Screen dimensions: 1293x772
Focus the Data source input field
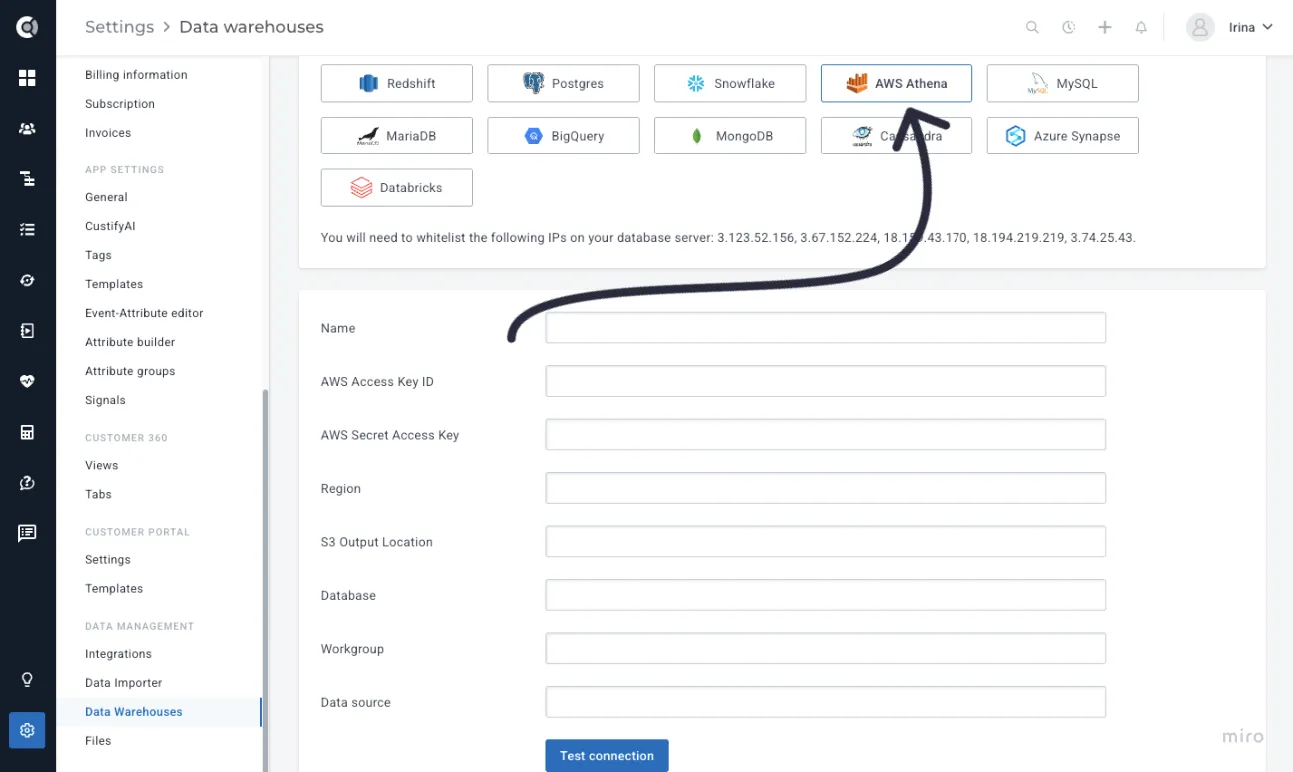pyautogui.click(x=826, y=702)
